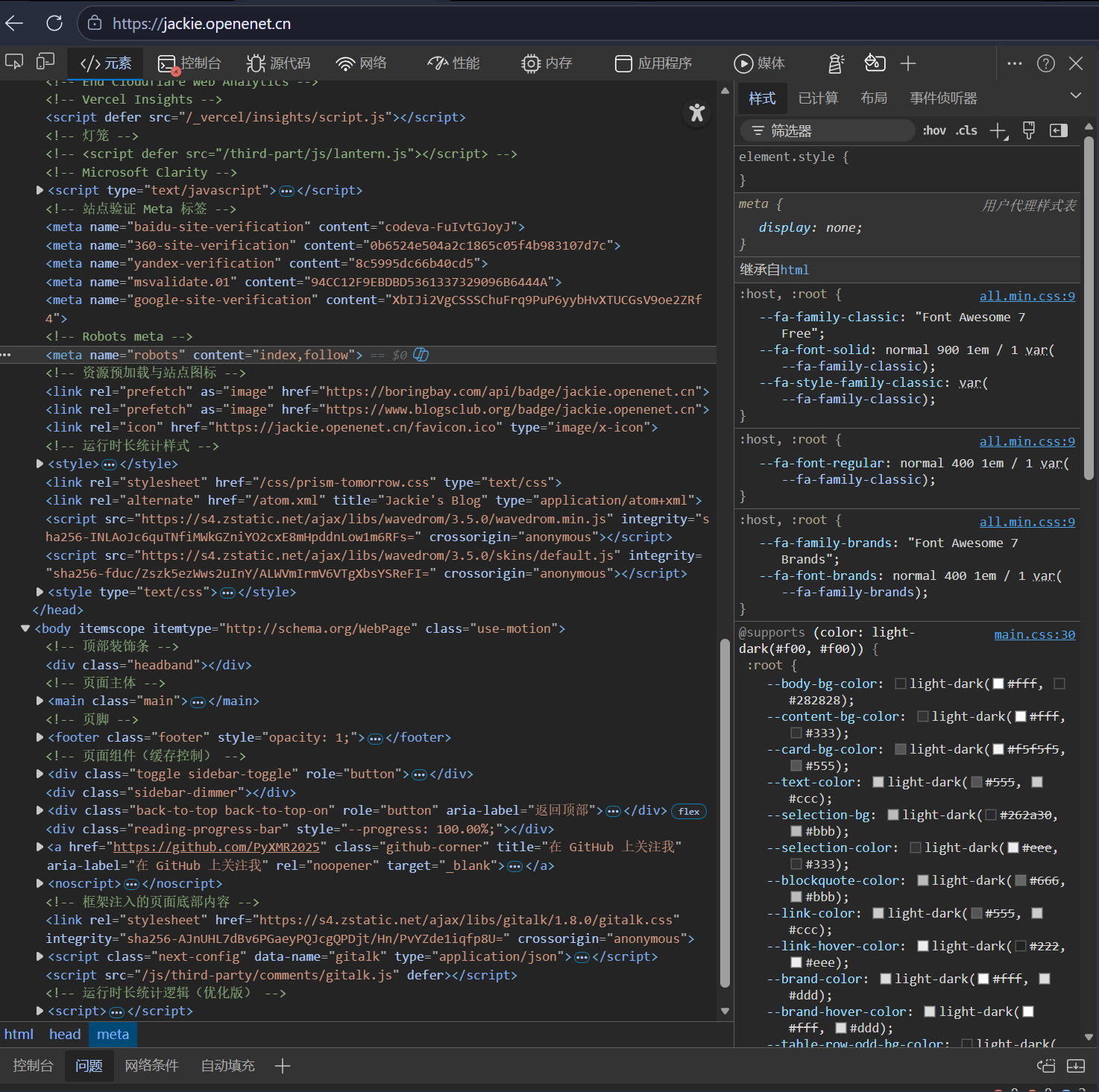Screen dimensions: 1099x1092
Task: Toggle the :hov element state panel
Action: click(x=933, y=131)
